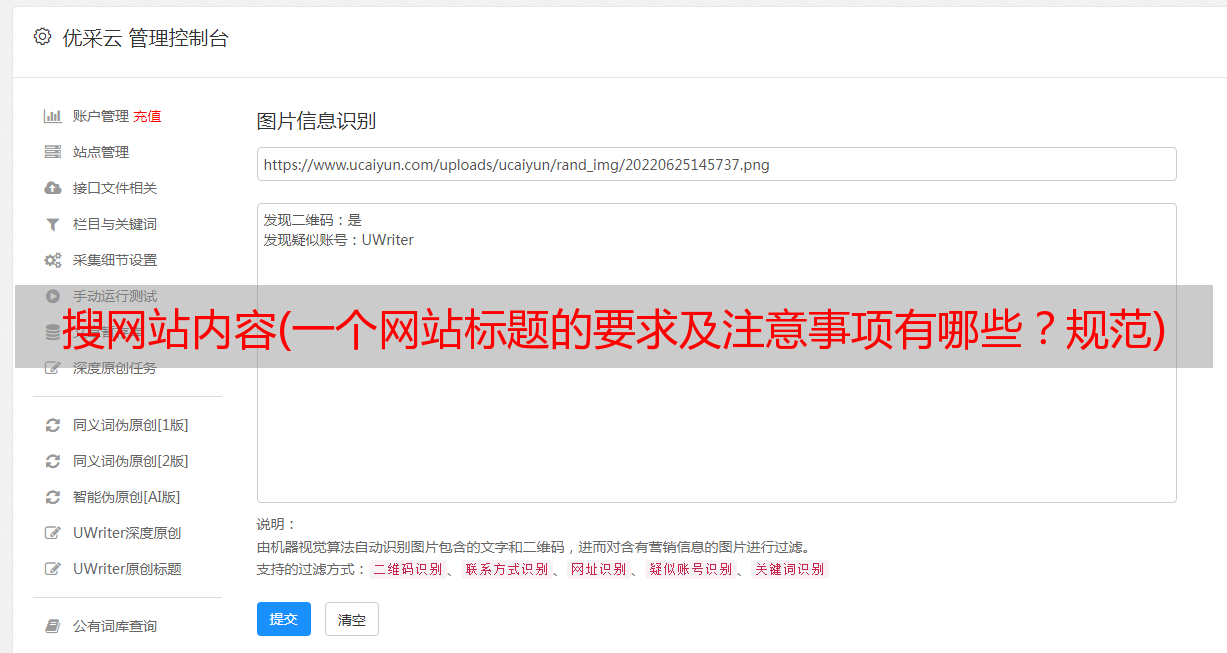Click the refresh icon for 同义词伪原创[1版]

pos(53,425)
